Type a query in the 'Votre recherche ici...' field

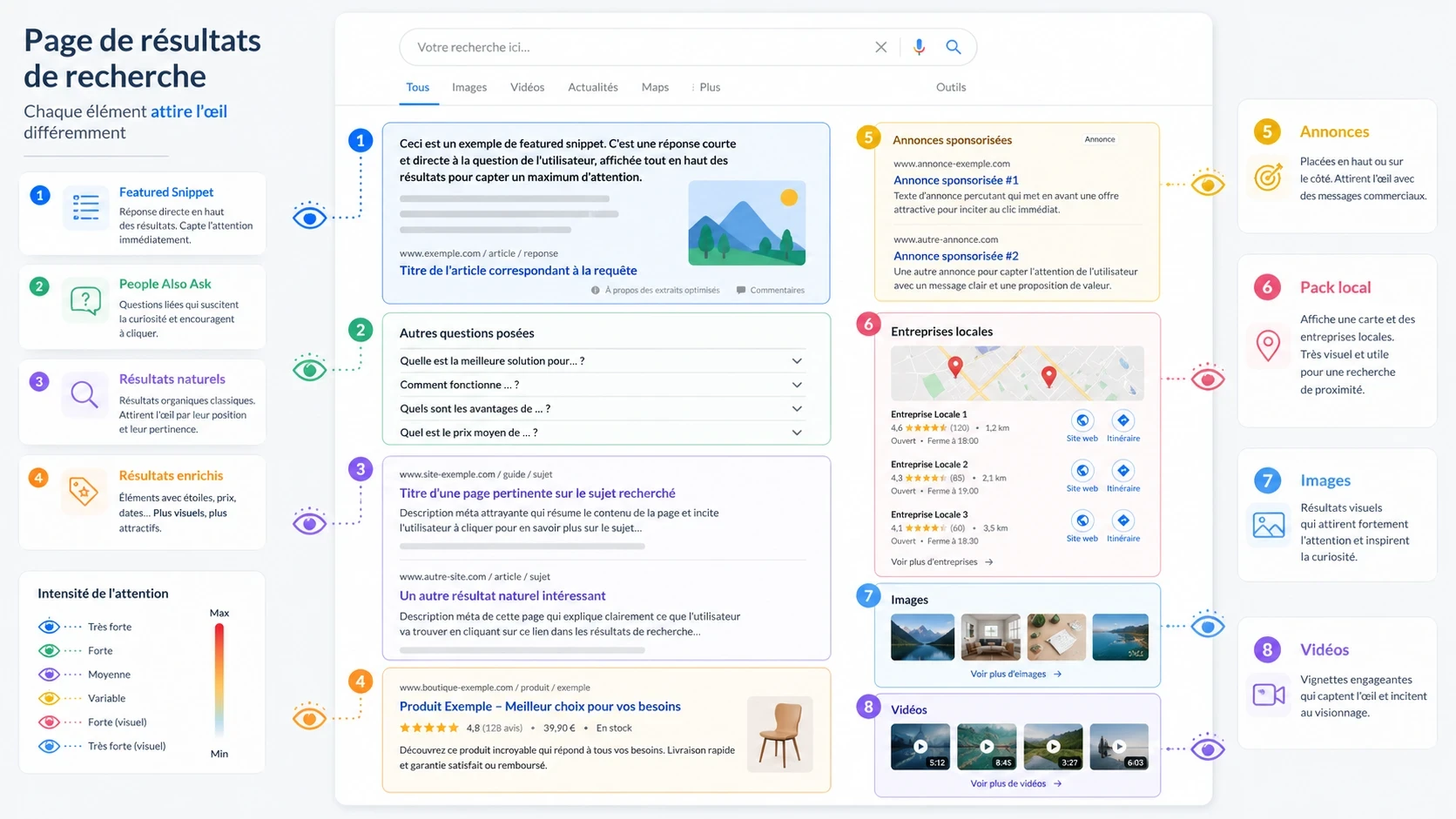(x=610, y=47)
